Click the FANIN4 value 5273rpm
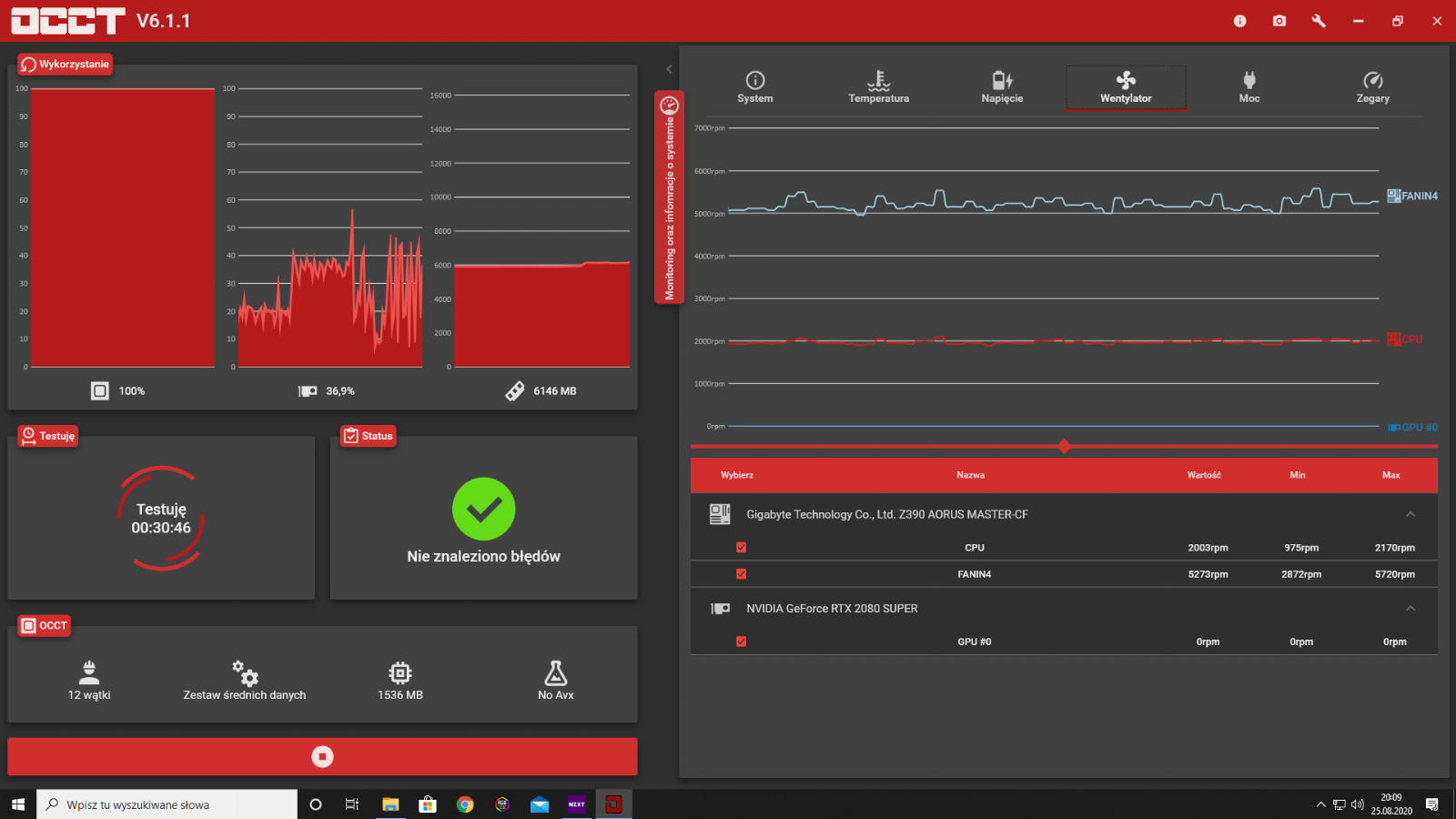1456x819 pixels. (1208, 574)
